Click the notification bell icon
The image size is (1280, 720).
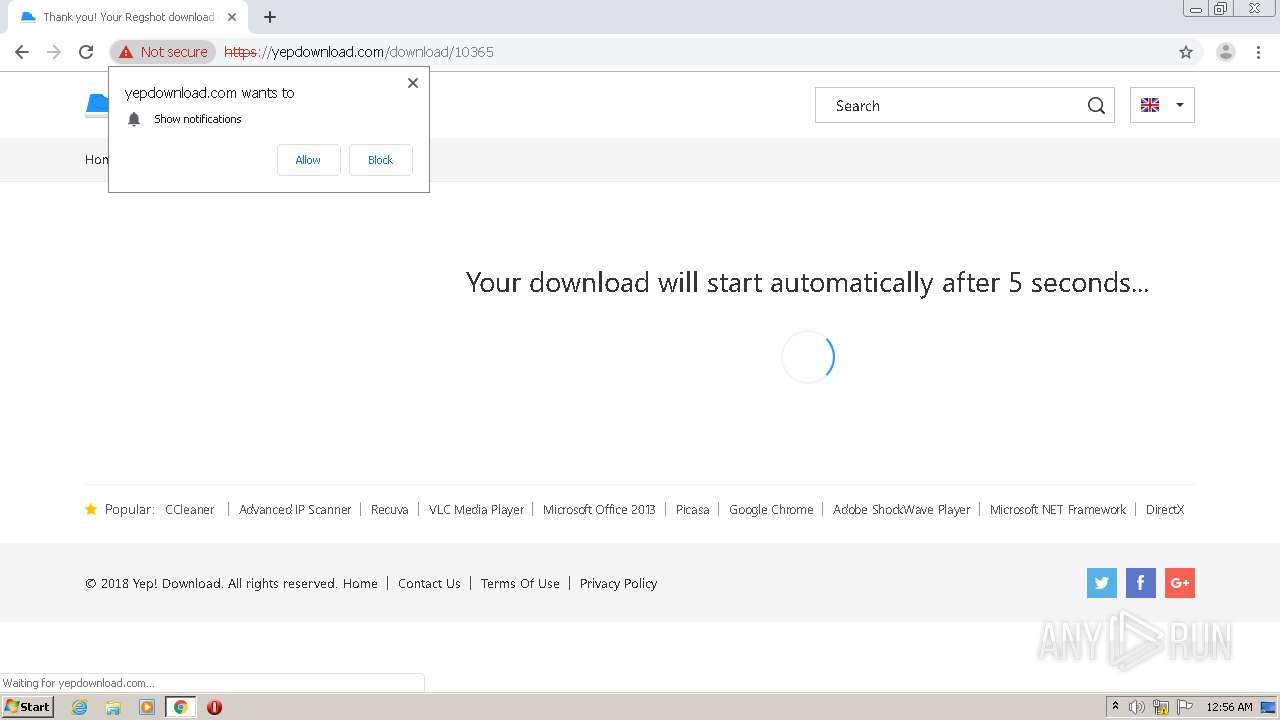pos(134,119)
